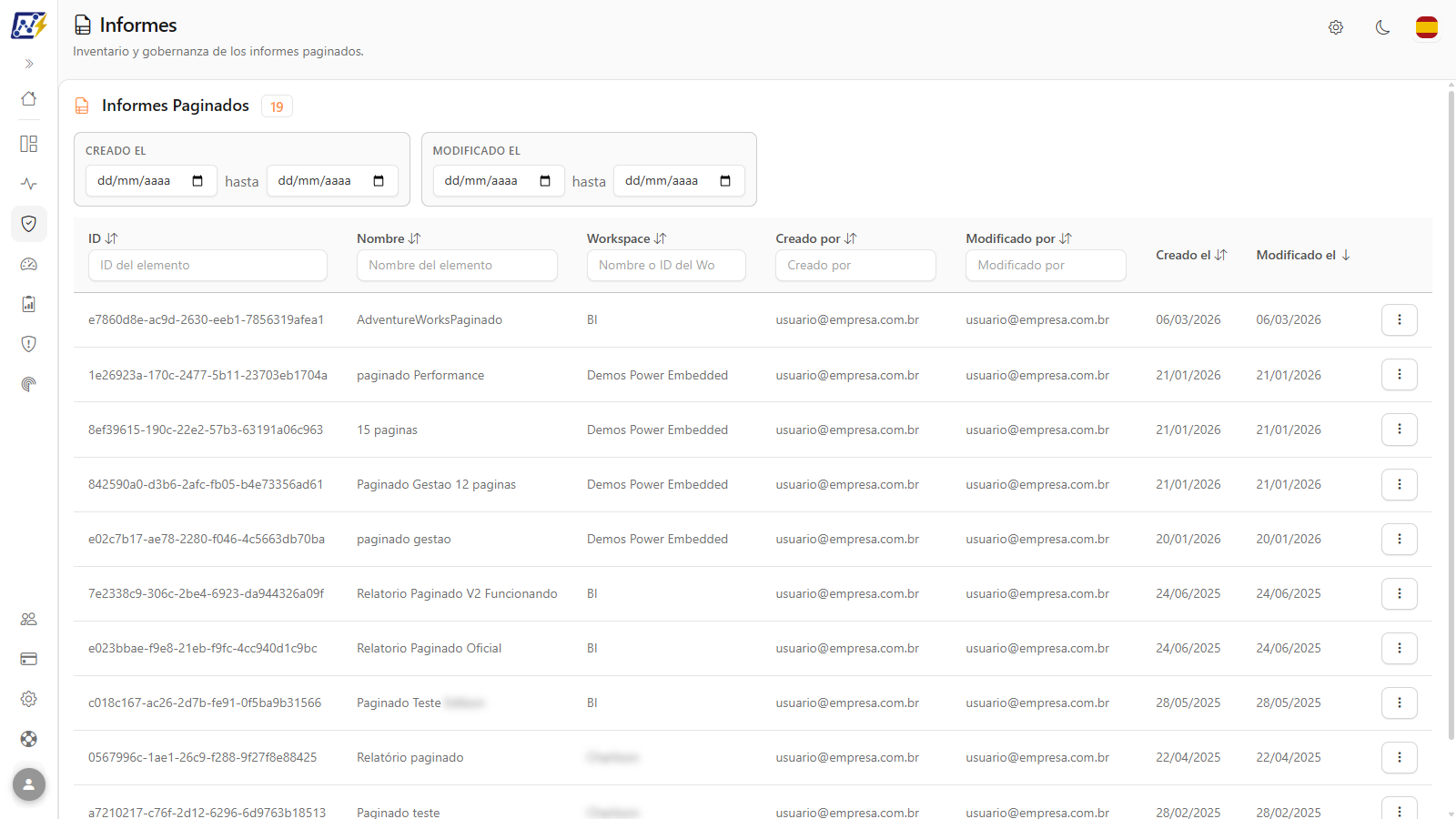
Task: Change language via Spanish flag
Action: [x=1427, y=27]
